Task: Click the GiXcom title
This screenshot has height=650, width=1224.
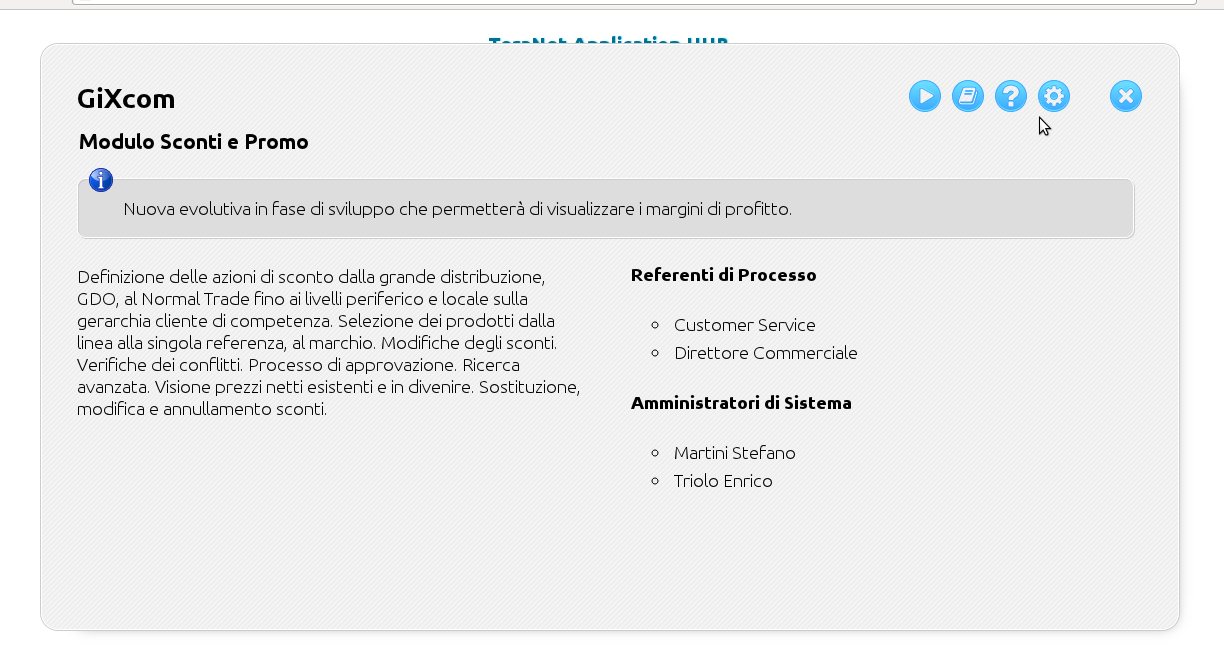Action: [126, 99]
